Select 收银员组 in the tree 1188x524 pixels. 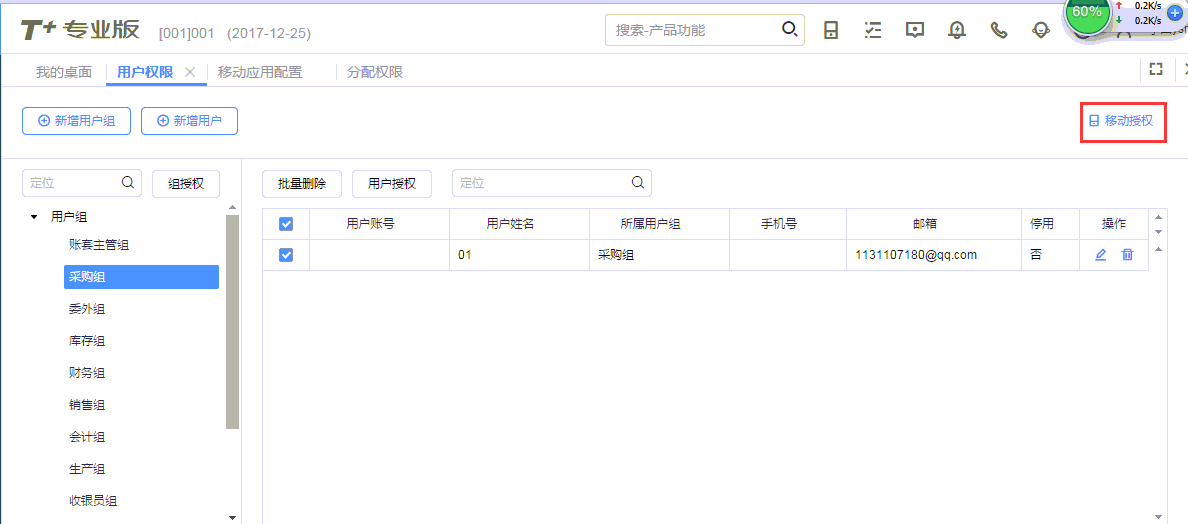(92, 501)
